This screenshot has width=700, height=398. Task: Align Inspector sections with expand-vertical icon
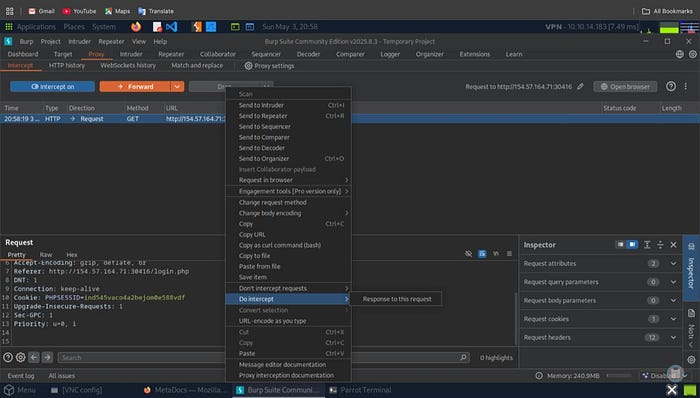(647, 245)
